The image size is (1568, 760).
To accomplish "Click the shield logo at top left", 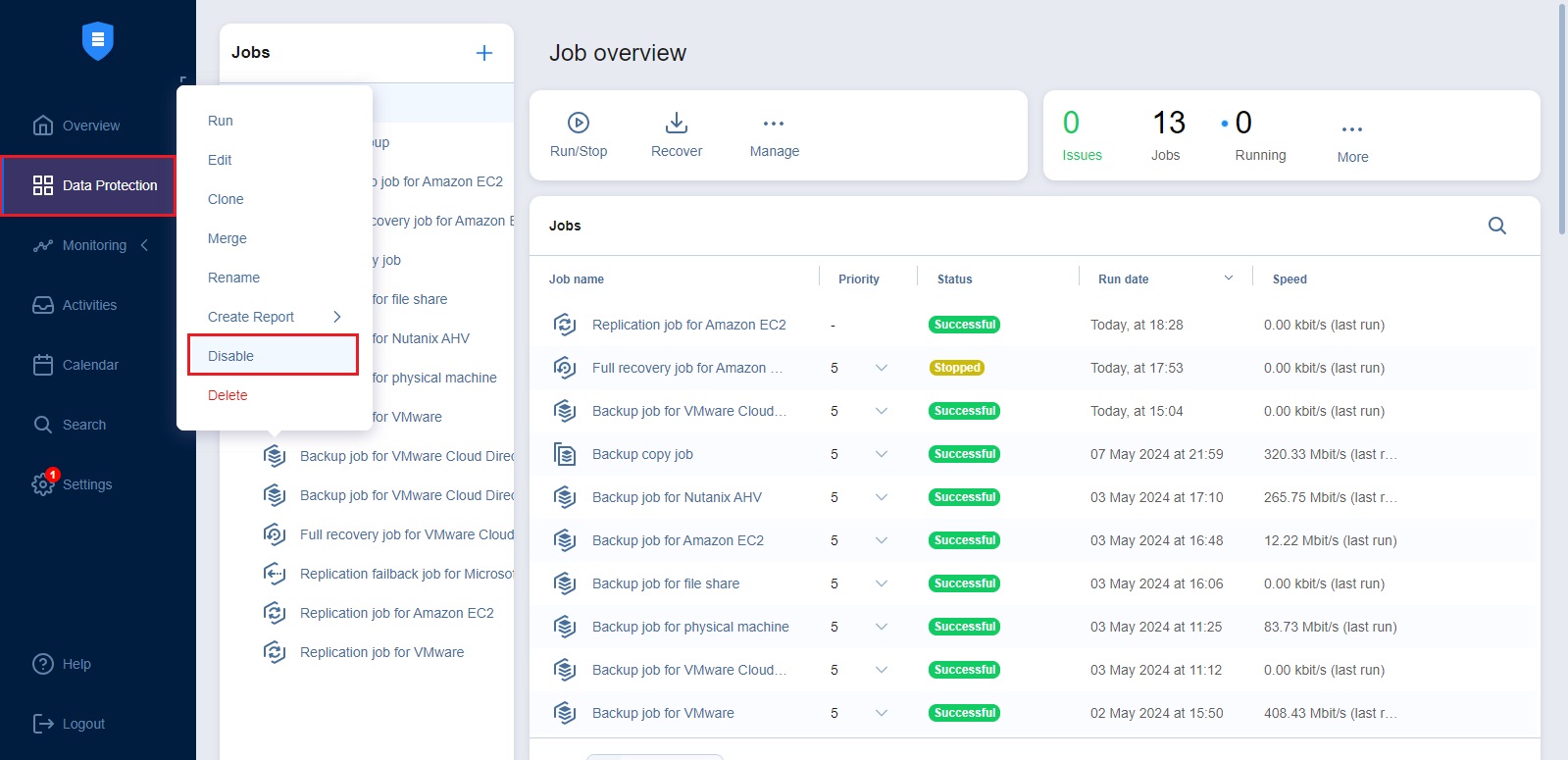I will coord(98,41).
